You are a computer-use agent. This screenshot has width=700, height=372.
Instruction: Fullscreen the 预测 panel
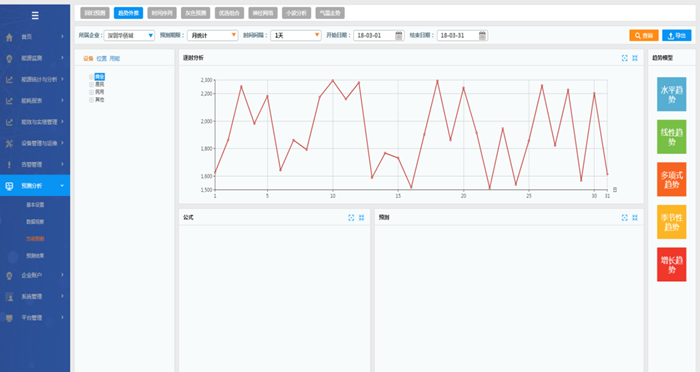point(625,217)
